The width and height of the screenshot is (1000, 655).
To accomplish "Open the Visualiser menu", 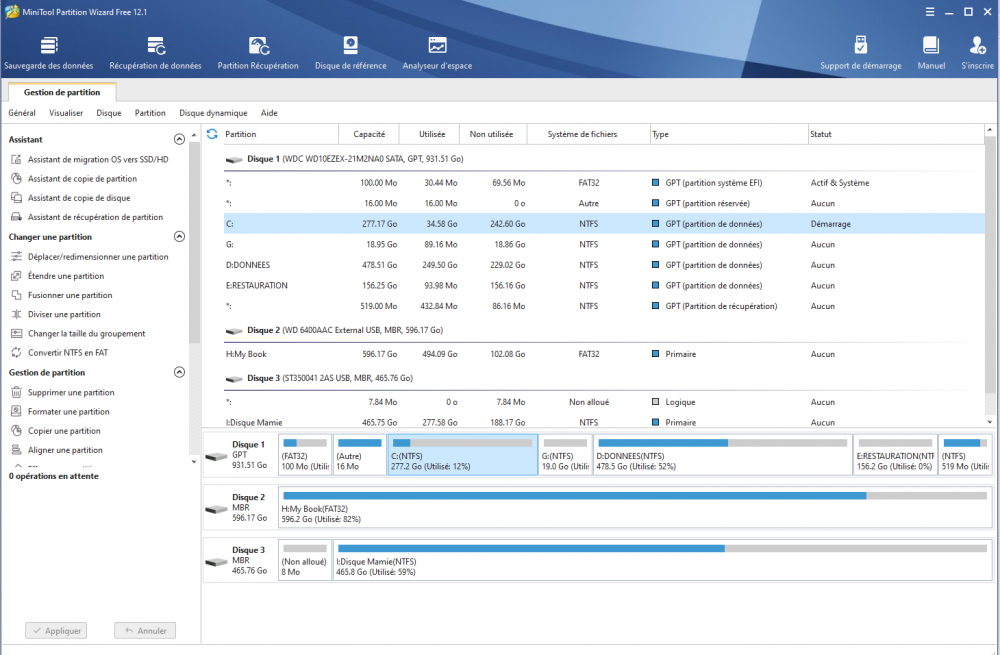I will tap(66, 113).
